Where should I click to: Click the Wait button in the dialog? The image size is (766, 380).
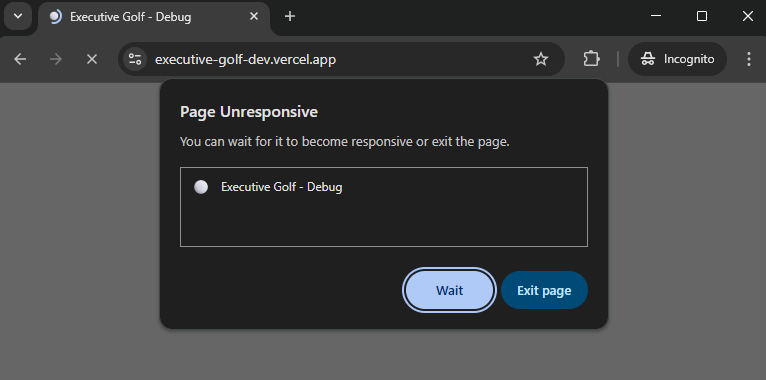pos(449,290)
